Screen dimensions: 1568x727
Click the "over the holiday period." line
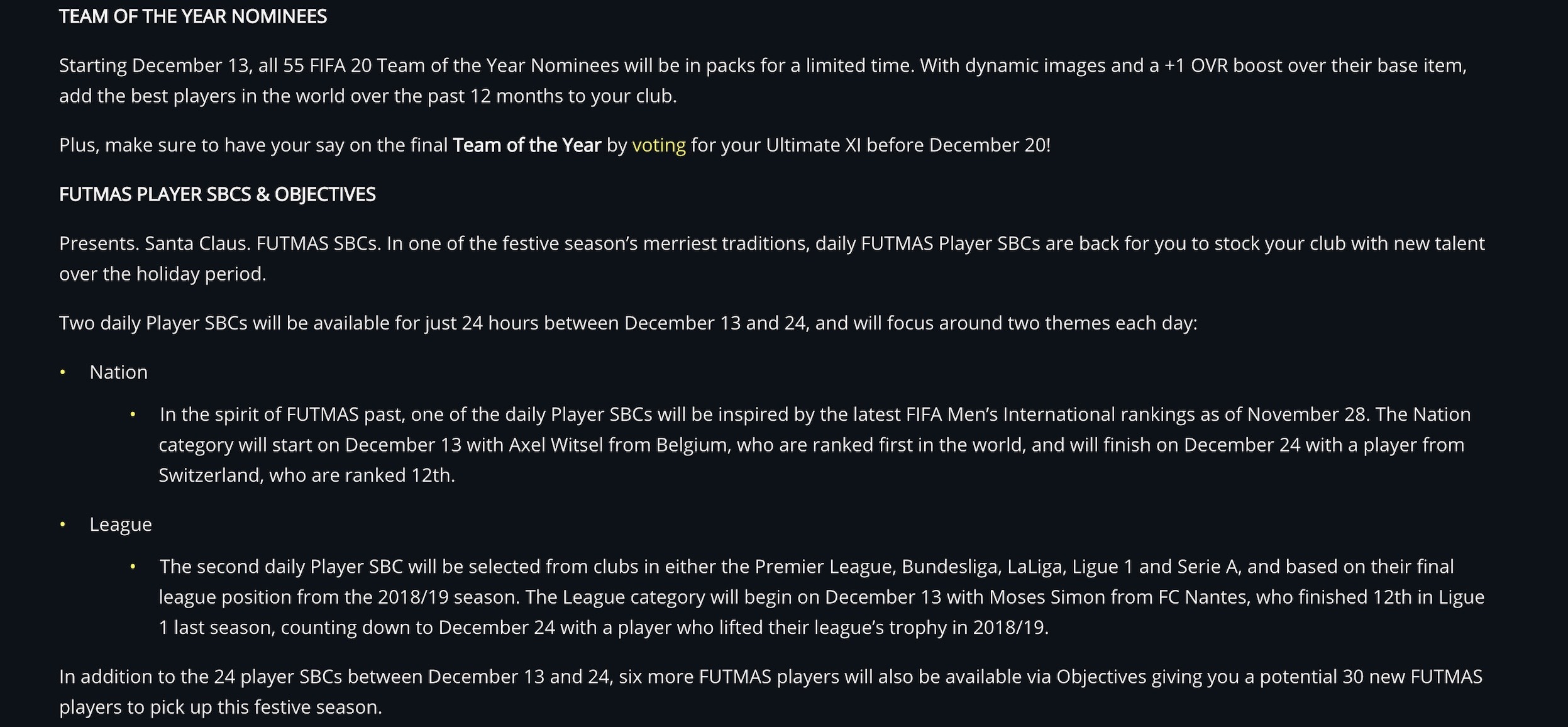coord(163,274)
